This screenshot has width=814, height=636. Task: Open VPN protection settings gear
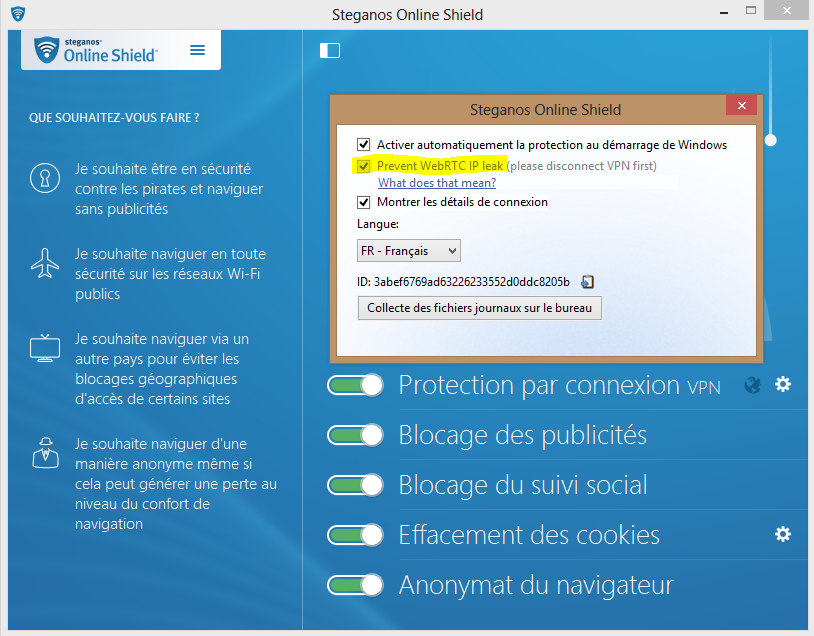pos(783,384)
